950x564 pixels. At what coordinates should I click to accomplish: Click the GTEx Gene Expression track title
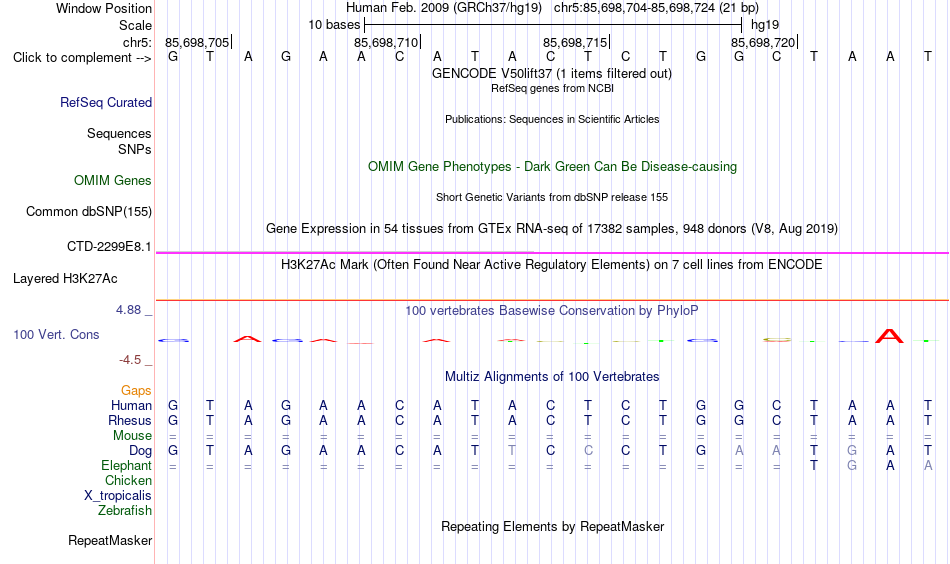pos(552,229)
